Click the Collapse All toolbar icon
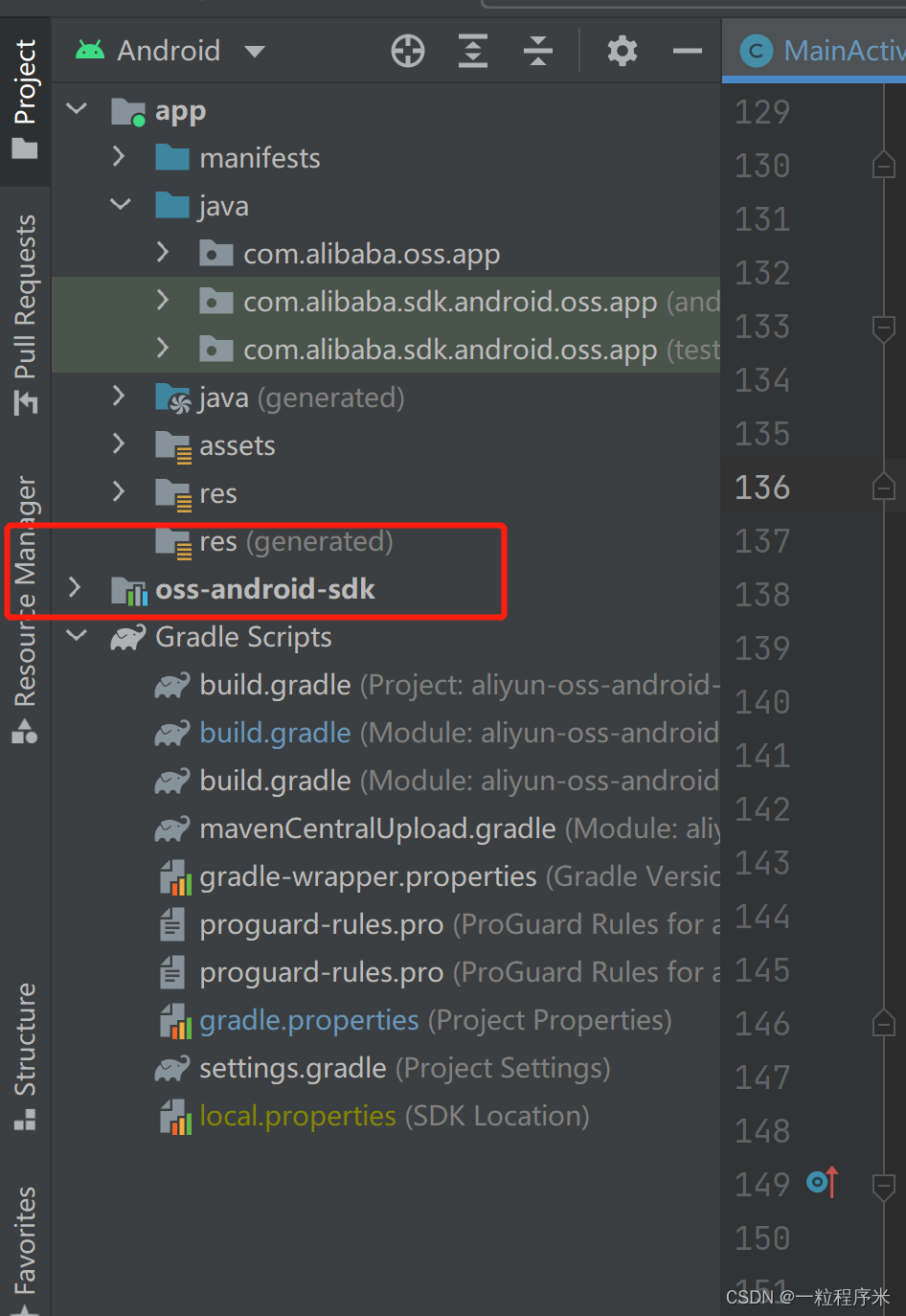This screenshot has width=906, height=1316. [x=538, y=51]
